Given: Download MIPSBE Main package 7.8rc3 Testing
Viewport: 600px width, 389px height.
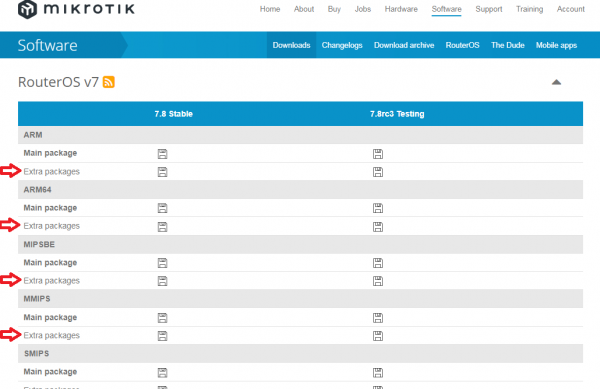Looking at the screenshot, I should point(378,263).
